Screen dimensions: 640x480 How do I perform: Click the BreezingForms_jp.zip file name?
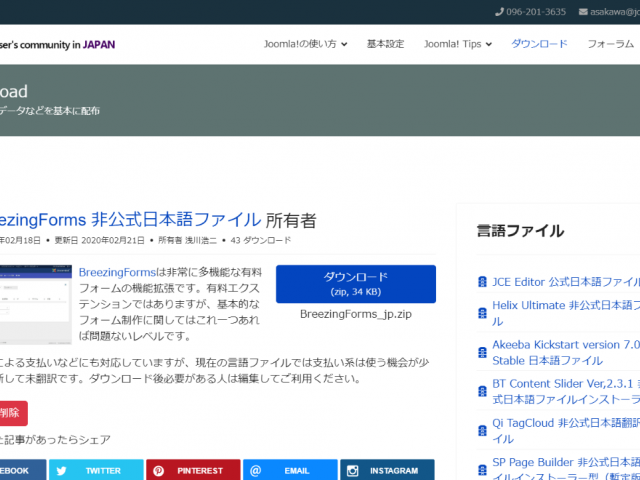coord(356,314)
